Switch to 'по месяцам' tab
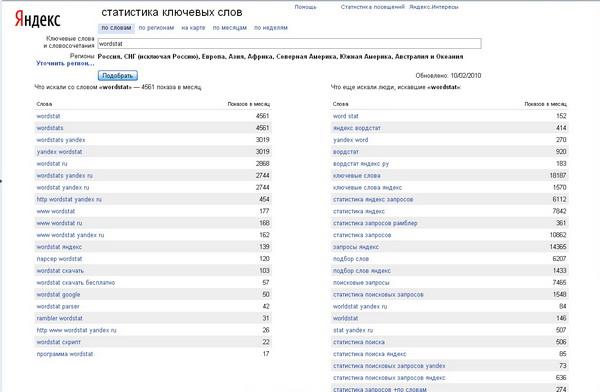This screenshot has height=392, width=600. (230, 28)
